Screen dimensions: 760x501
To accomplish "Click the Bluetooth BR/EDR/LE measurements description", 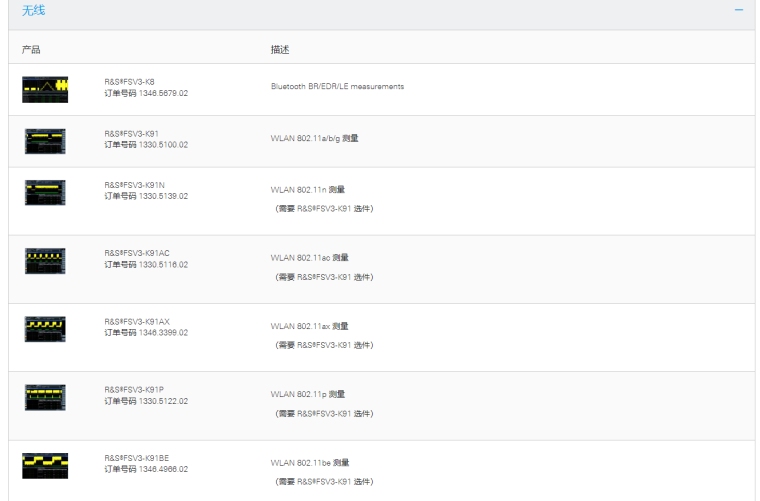I will coord(337,86).
